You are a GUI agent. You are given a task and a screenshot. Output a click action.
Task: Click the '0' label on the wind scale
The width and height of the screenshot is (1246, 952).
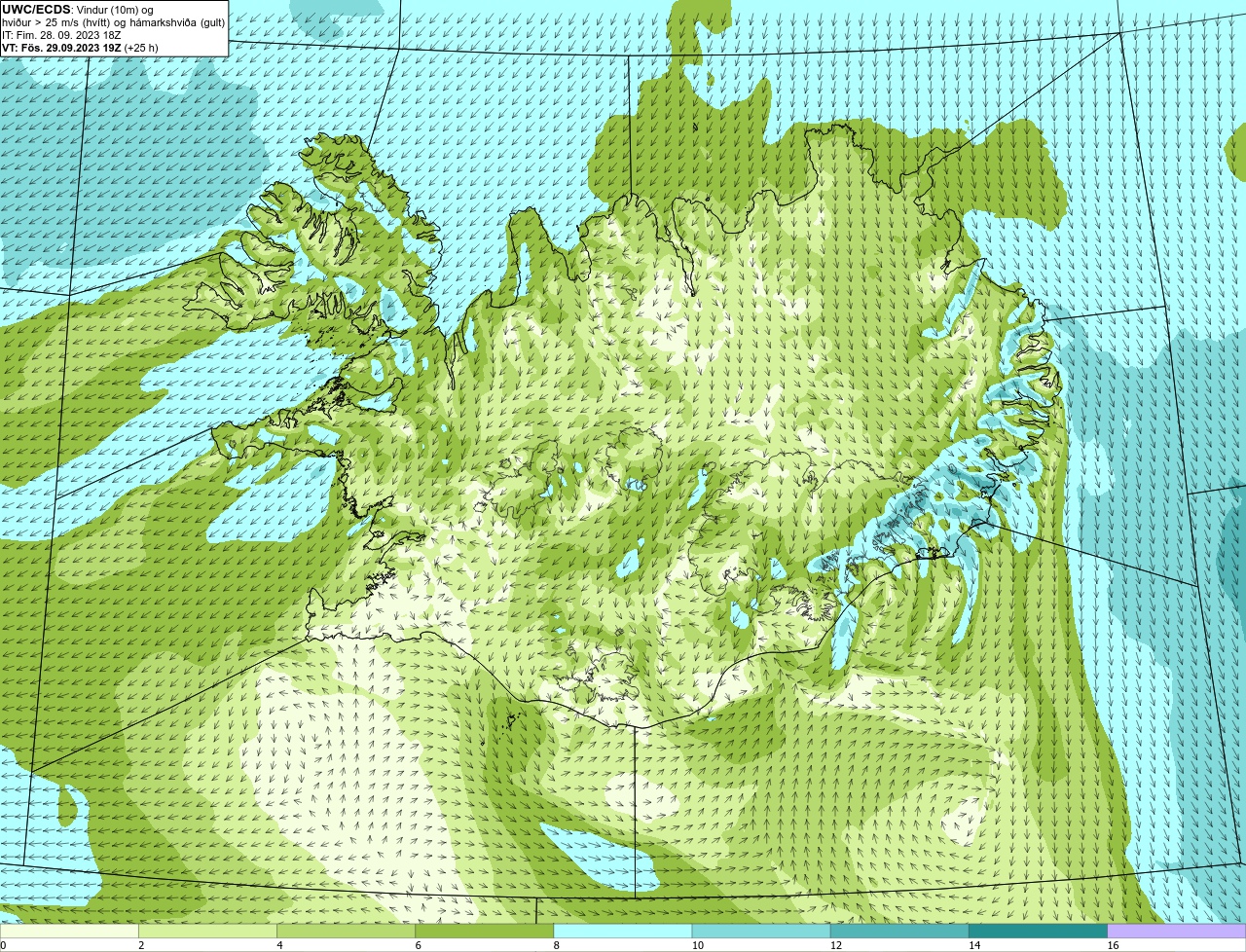[4, 945]
